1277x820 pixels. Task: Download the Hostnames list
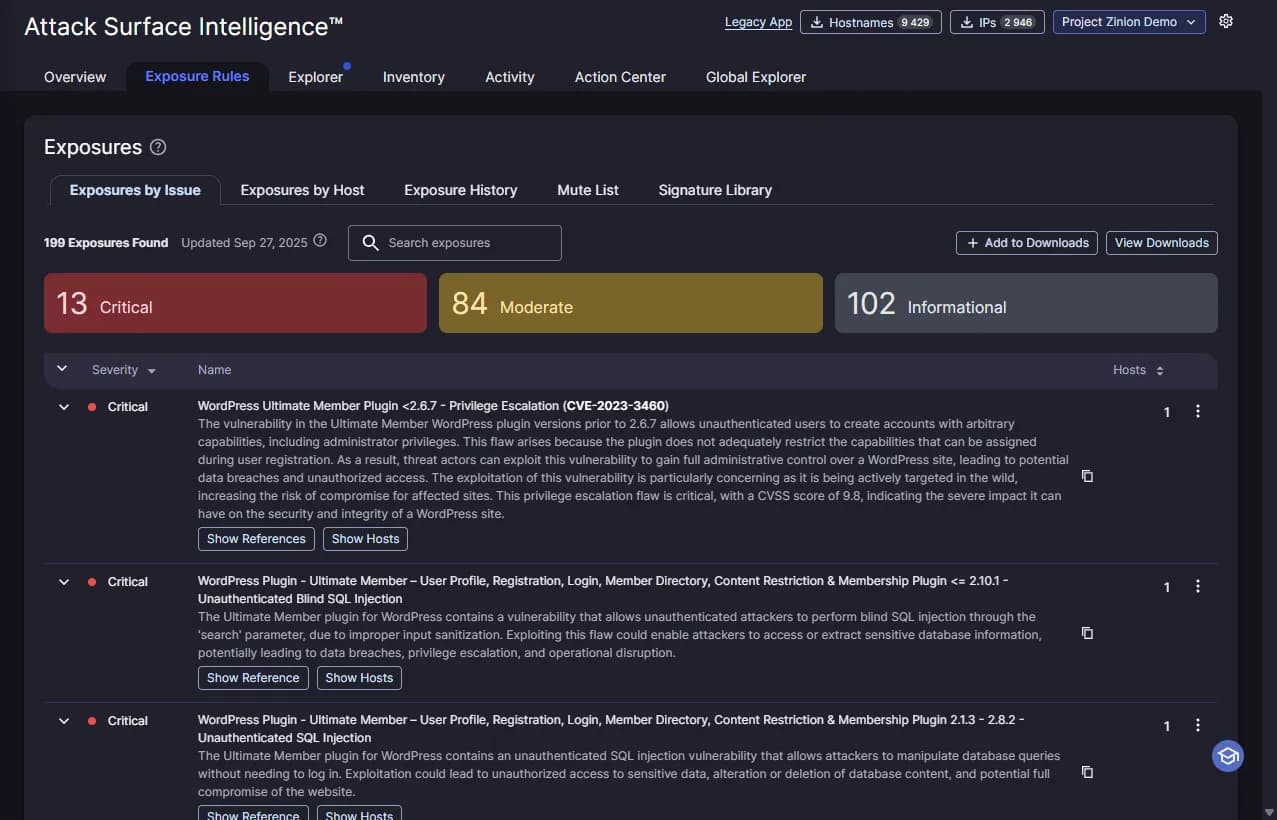tap(871, 22)
